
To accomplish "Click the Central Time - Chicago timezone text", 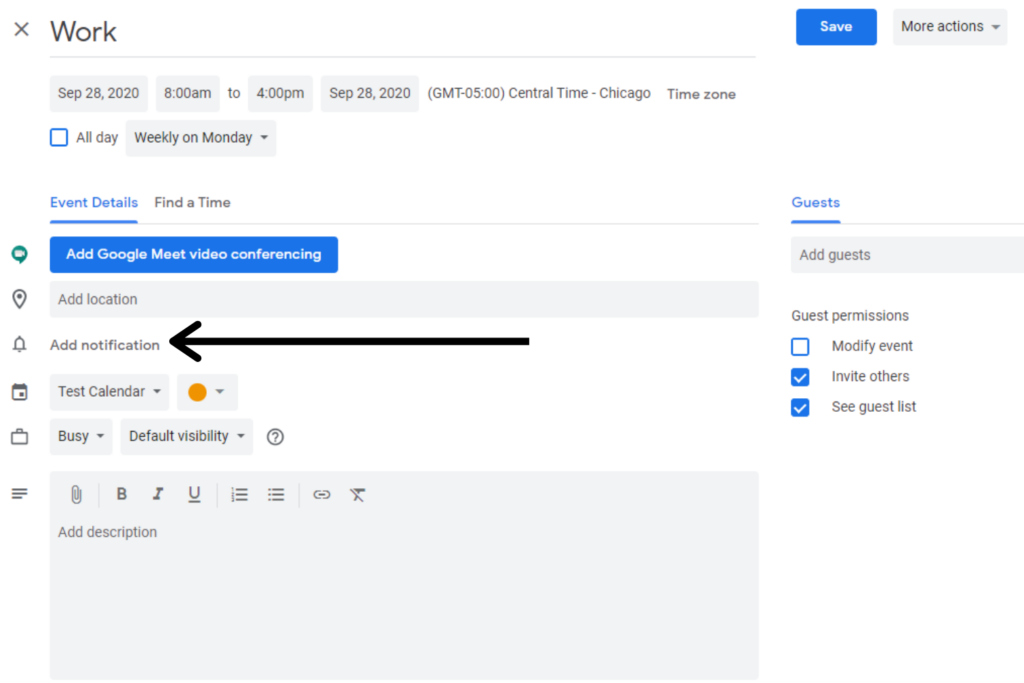I will coord(539,93).
